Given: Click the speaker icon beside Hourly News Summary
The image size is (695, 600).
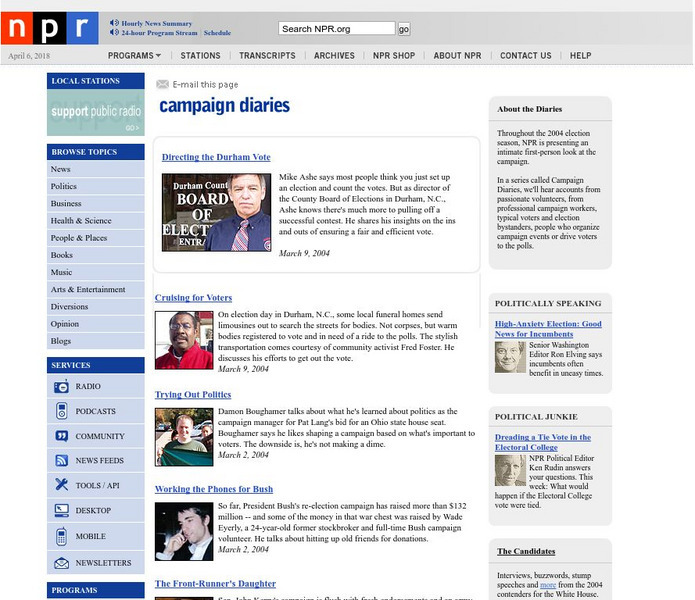Looking at the screenshot, I should (114, 23).
